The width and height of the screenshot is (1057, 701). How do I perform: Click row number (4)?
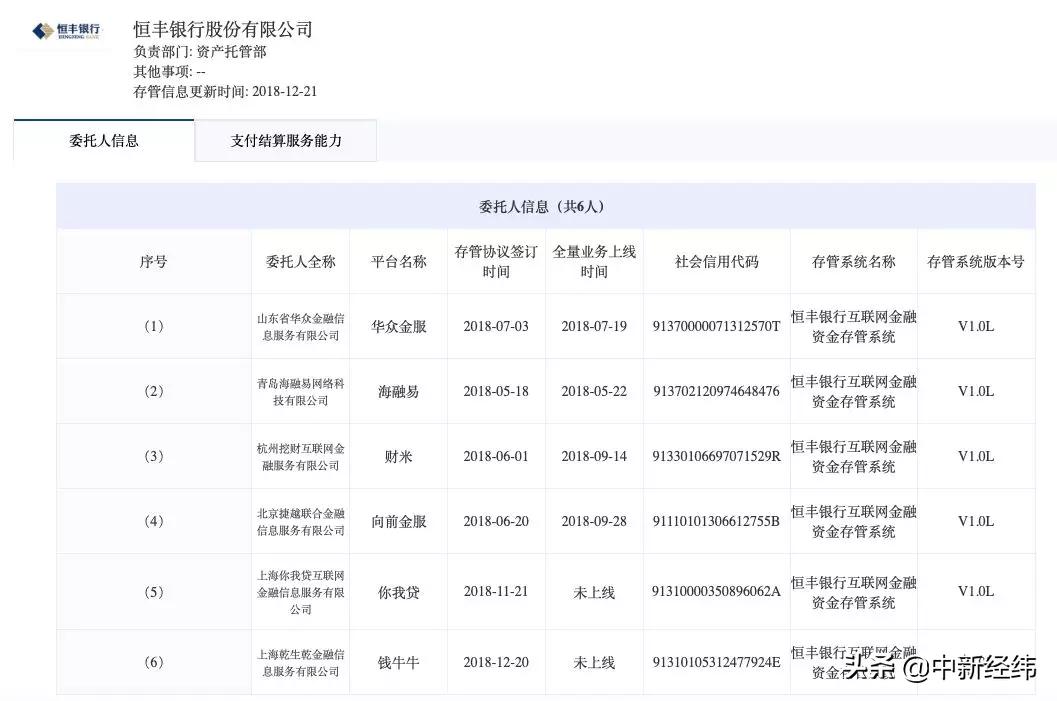(154, 521)
